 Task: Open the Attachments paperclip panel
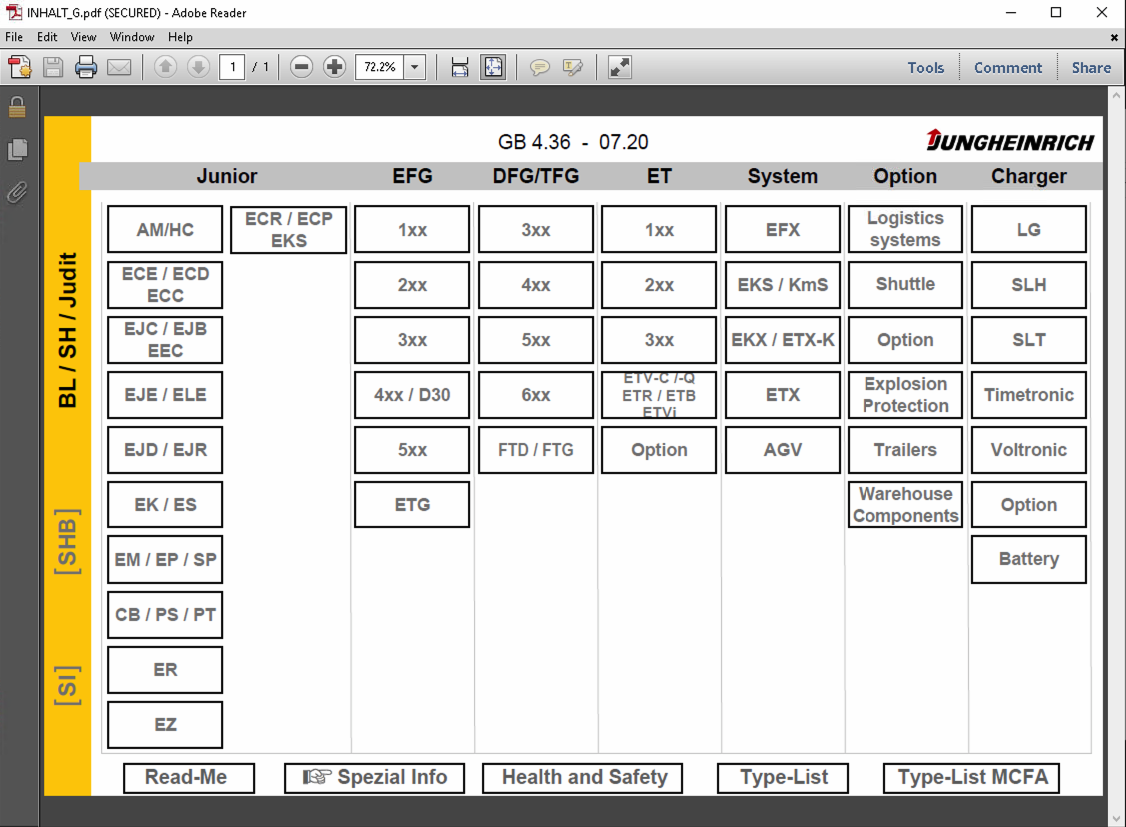17,192
